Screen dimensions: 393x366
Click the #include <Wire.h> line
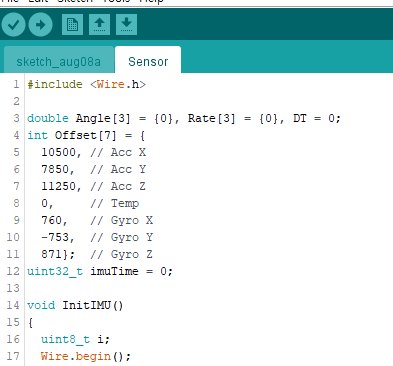[87, 84]
